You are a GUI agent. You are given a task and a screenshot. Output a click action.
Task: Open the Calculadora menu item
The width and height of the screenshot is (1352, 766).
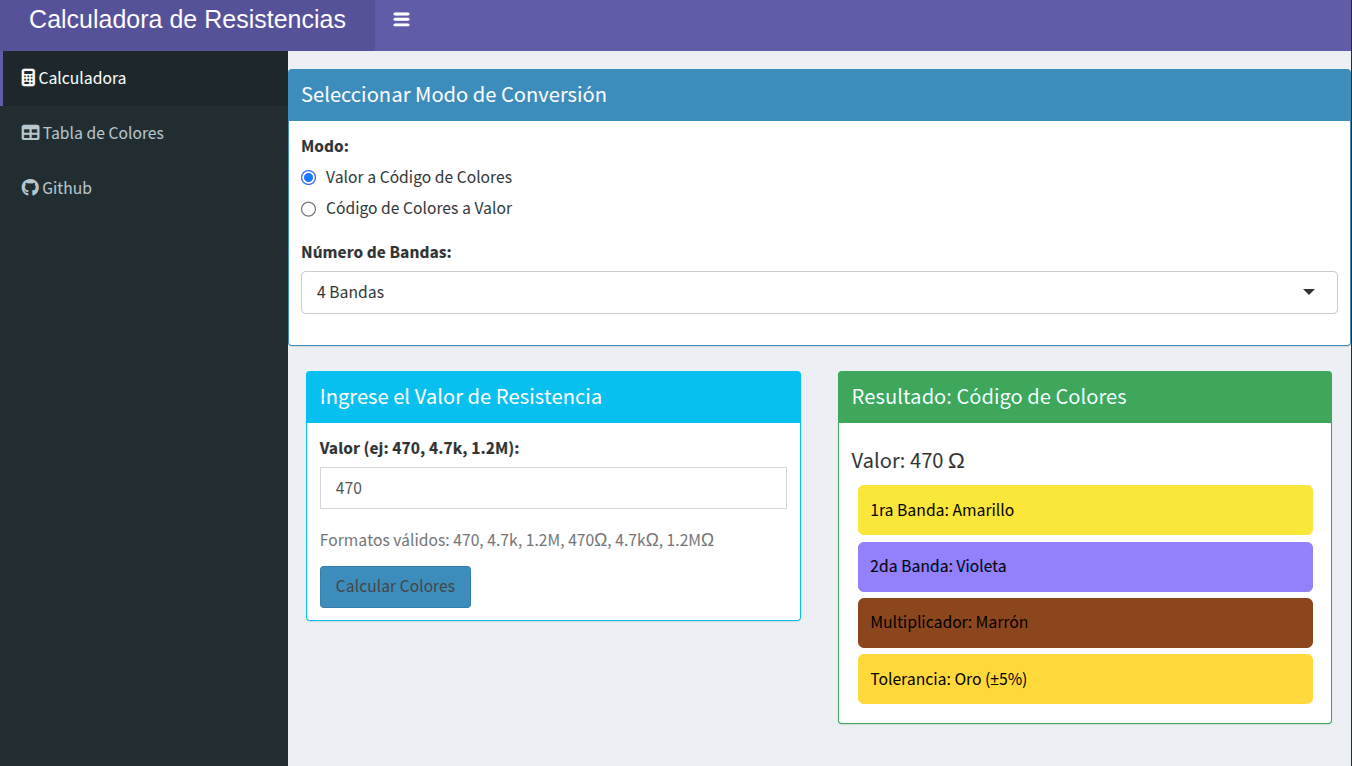[x=82, y=78]
